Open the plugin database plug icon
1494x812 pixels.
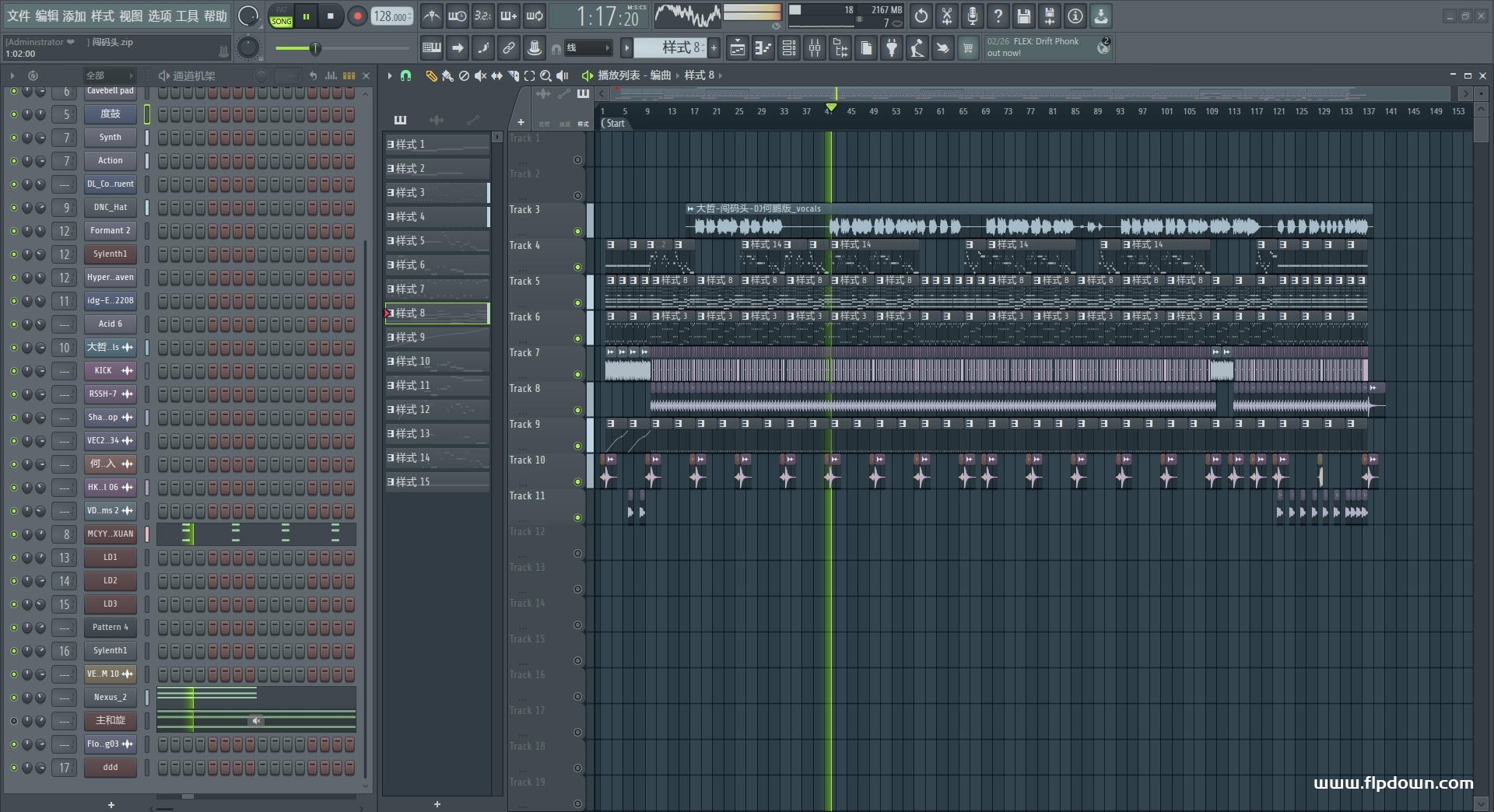[x=892, y=48]
